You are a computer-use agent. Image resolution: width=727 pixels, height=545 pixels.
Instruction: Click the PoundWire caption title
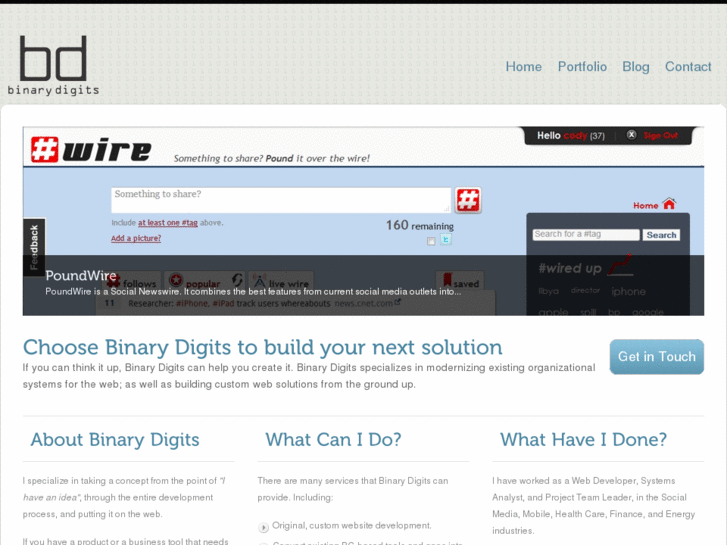(81, 276)
